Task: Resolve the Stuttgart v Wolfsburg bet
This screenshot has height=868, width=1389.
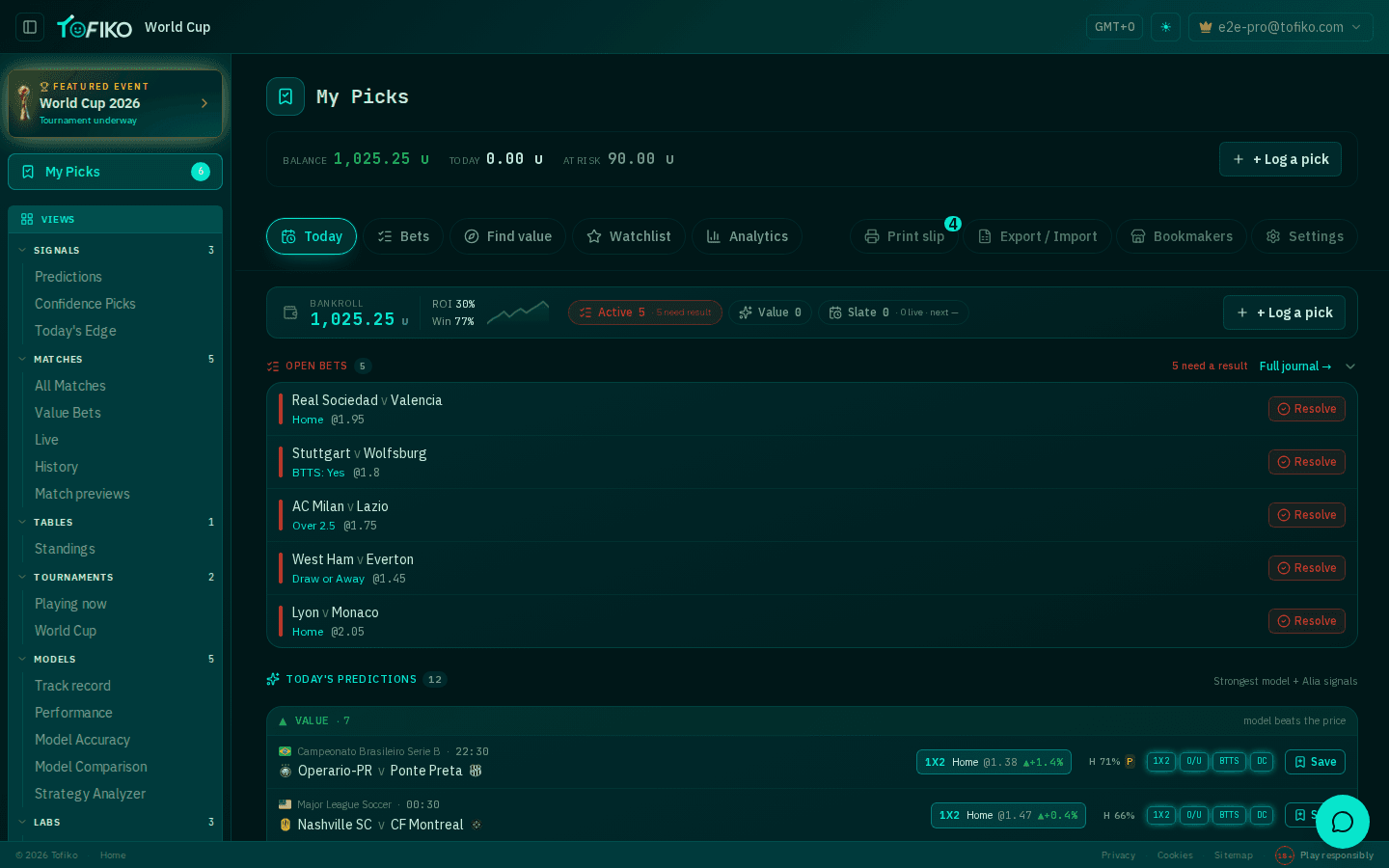Action: click(x=1306, y=462)
